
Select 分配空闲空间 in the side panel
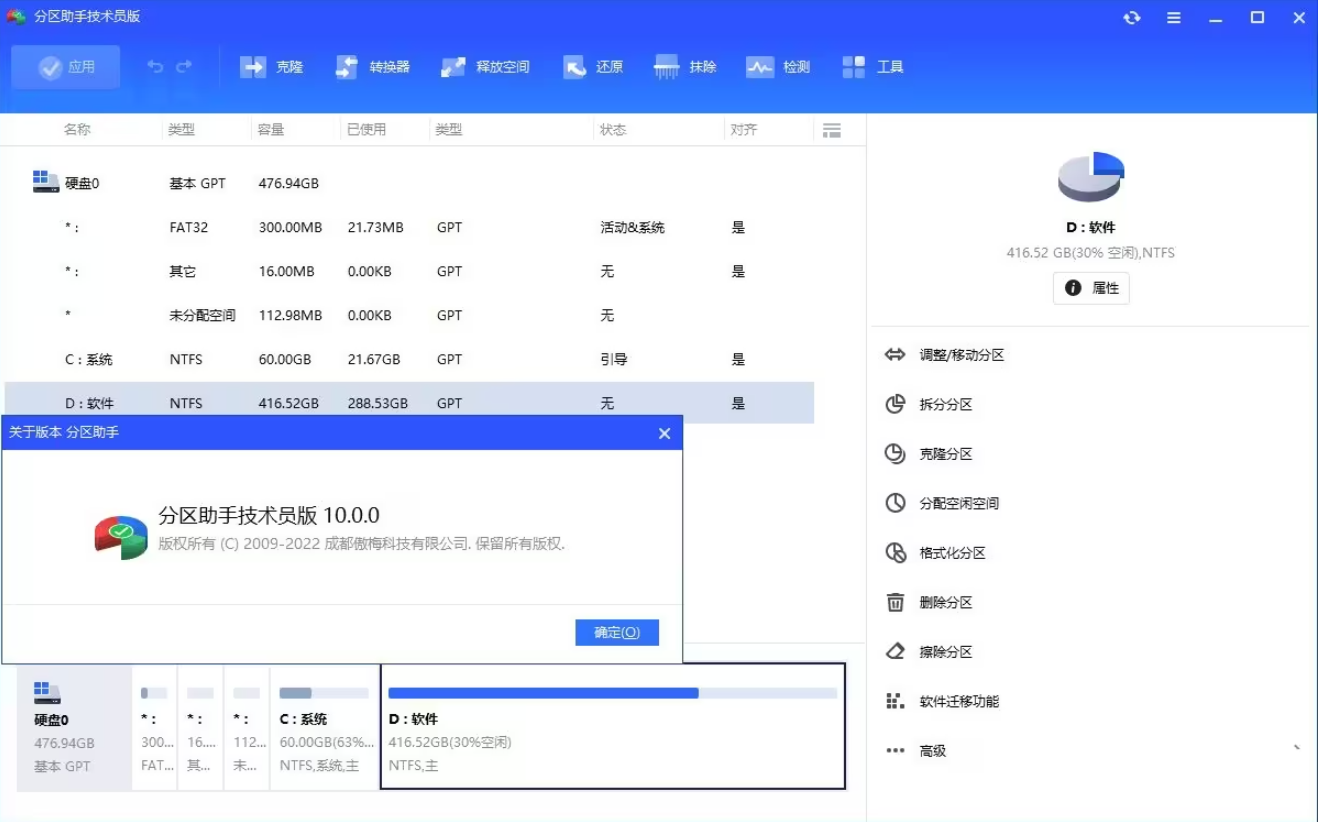(x=942, y=503)
